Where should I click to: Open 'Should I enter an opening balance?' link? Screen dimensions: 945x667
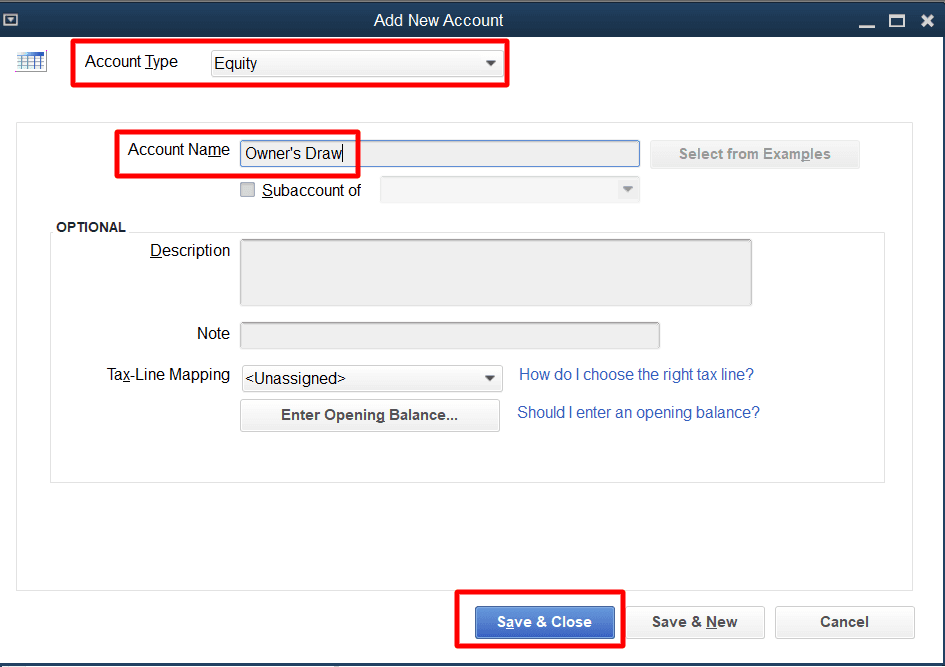point(638,413)
